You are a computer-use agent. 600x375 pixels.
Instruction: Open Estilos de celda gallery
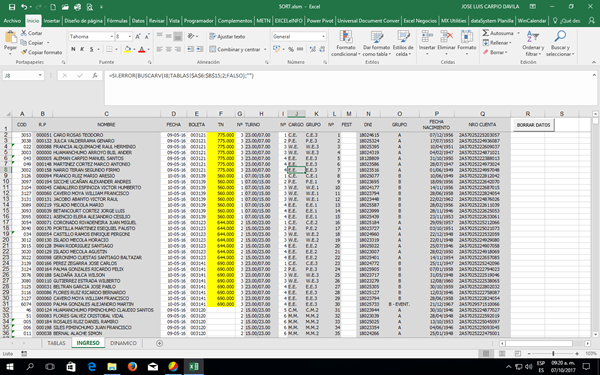tap(403, 44)
